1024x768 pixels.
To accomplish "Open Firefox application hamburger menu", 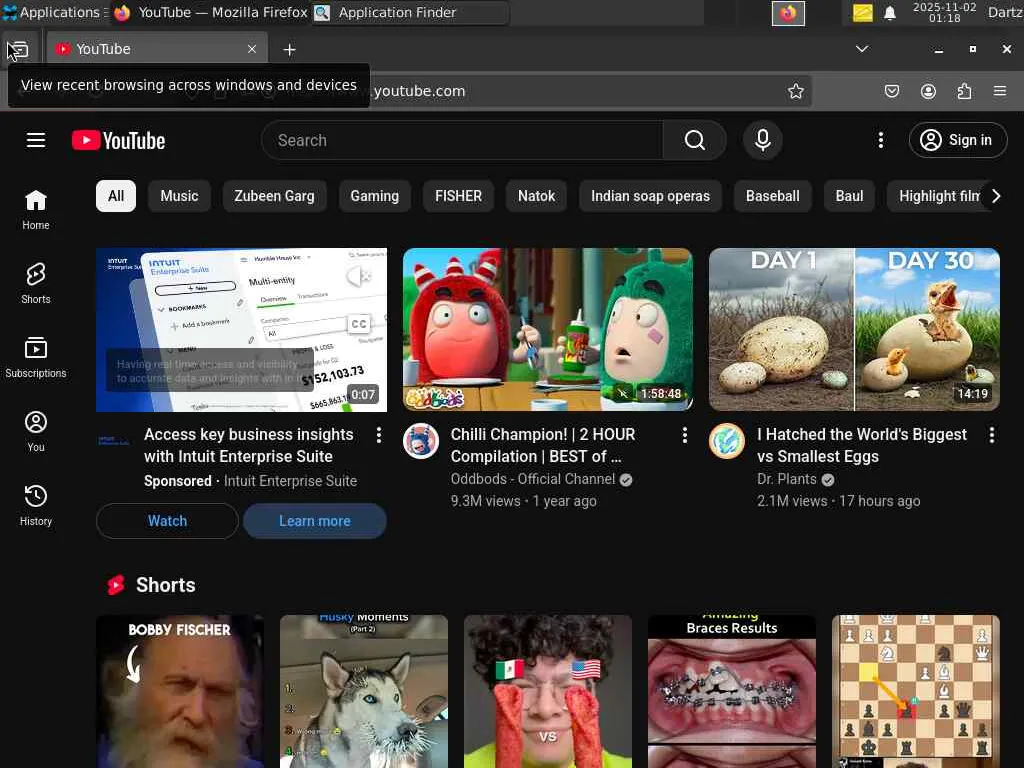I will (x=1000, y=91).
